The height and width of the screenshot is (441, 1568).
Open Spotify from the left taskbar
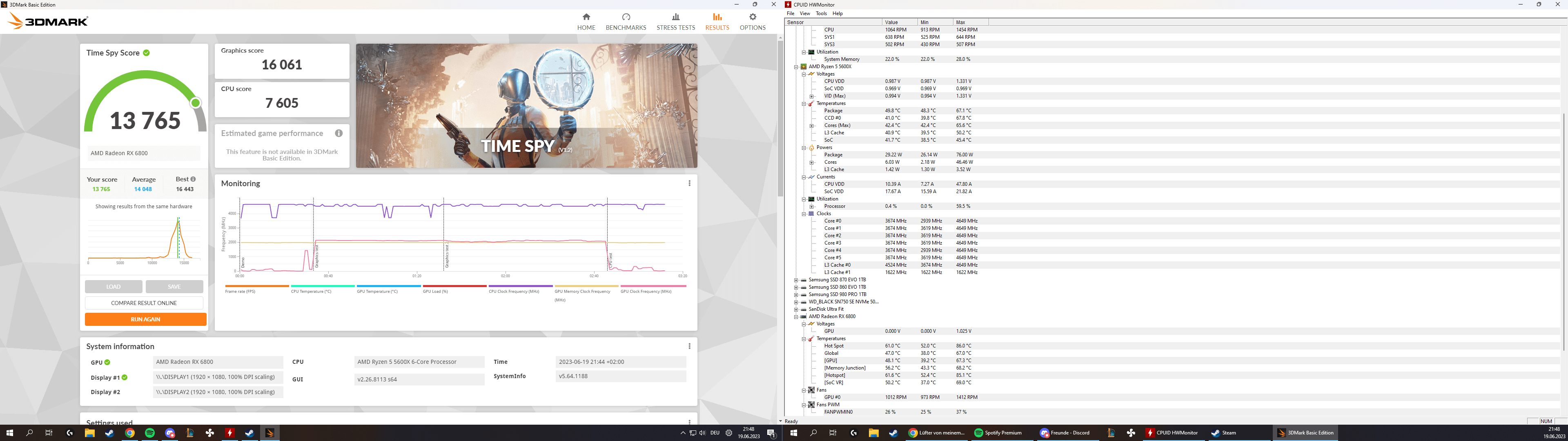pos(150,433)
